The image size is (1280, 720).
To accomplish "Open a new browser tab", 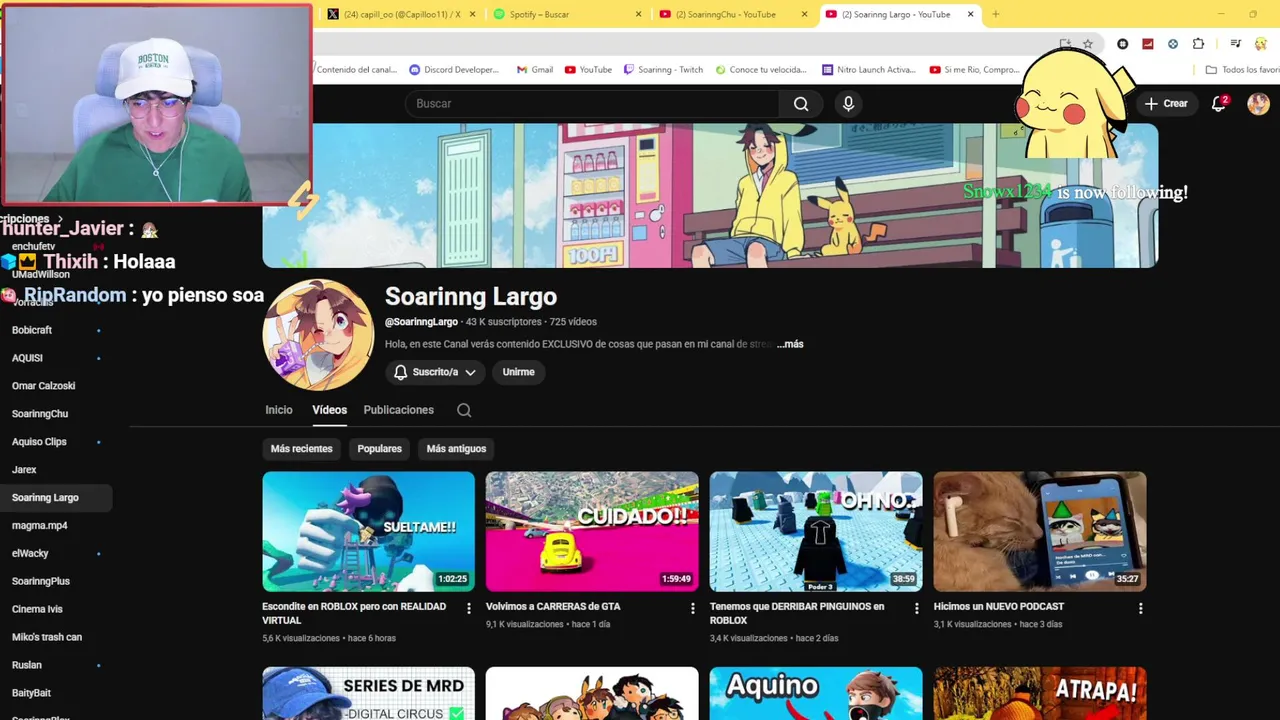I will tap(995, 14).
